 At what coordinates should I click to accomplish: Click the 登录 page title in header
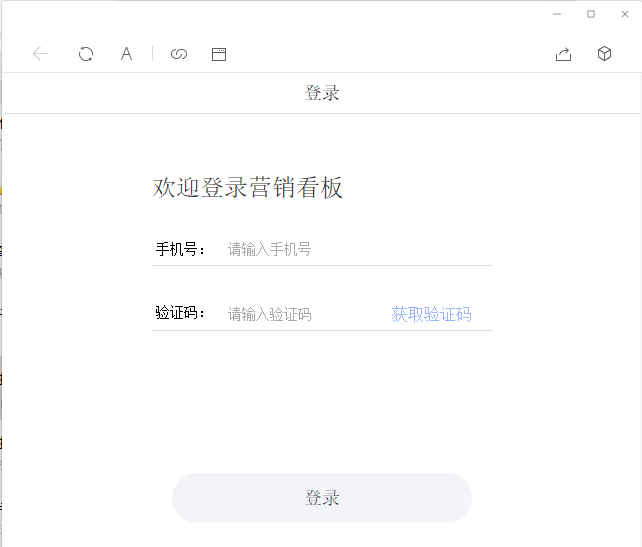(322, 93)
